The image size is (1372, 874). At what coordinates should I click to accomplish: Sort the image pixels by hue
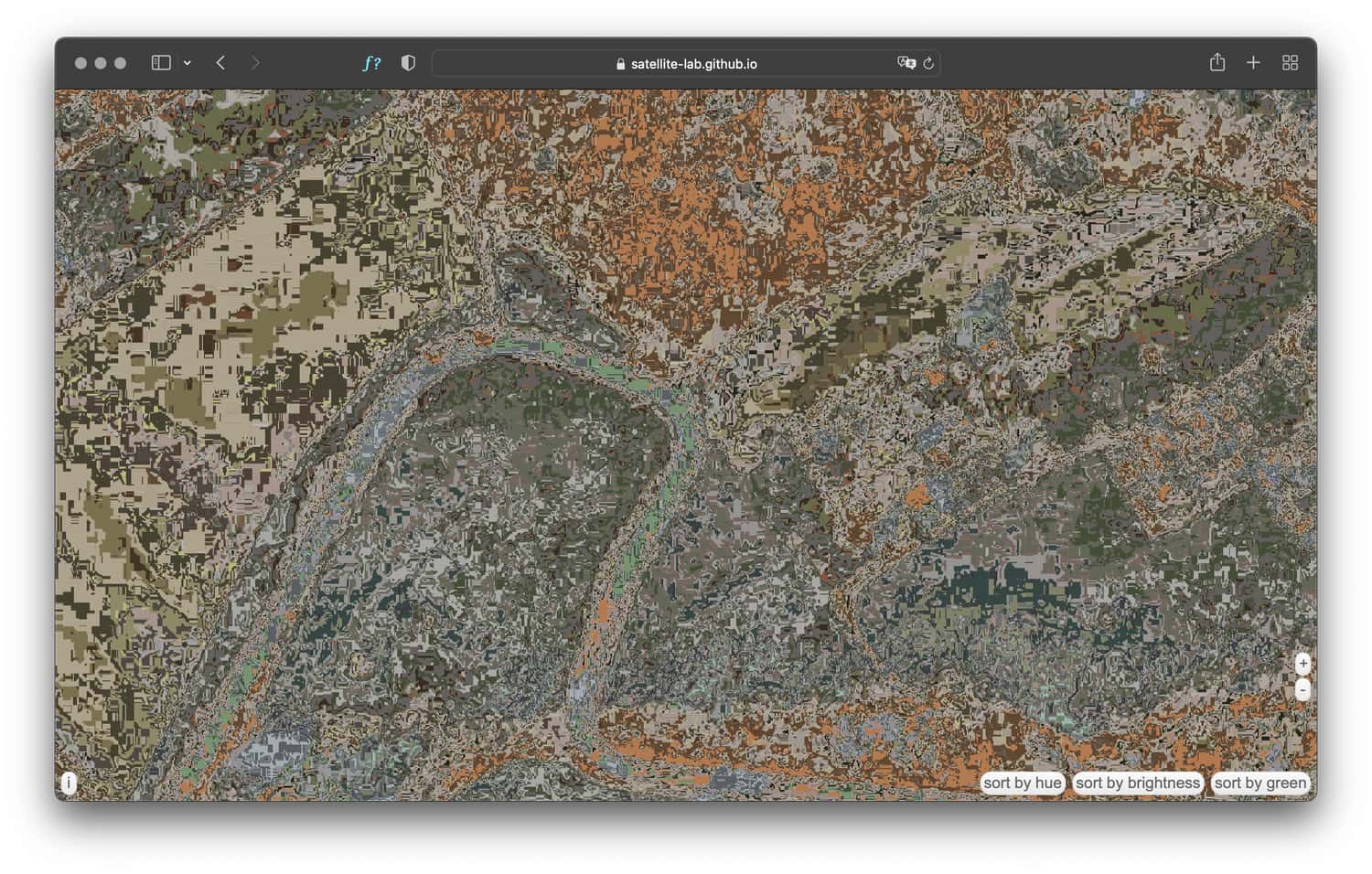point(1021,783)
